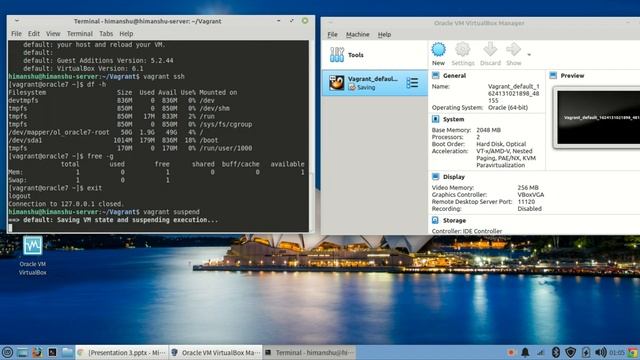Launch Firefox from the taskbar
Viewport: 640px width, 360px height.
pos(37,352)
